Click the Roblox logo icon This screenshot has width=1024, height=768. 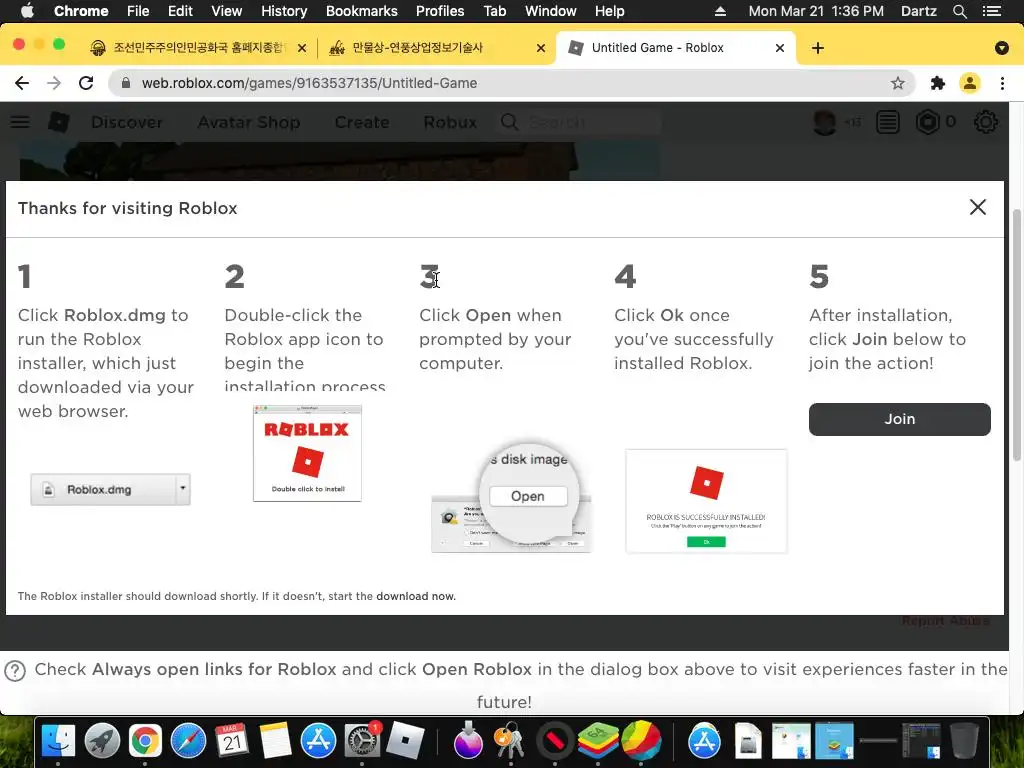[x=59, y=122]
